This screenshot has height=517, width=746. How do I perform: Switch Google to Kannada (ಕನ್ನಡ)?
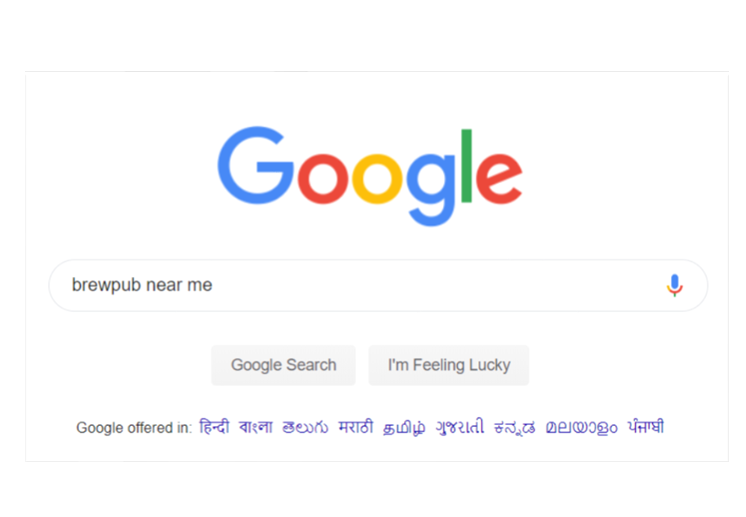pos(514,427)
